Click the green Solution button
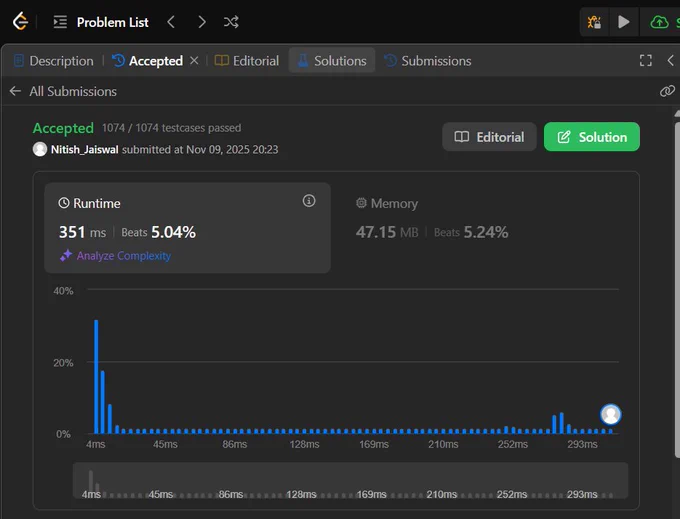 click(x=592, y=137)
